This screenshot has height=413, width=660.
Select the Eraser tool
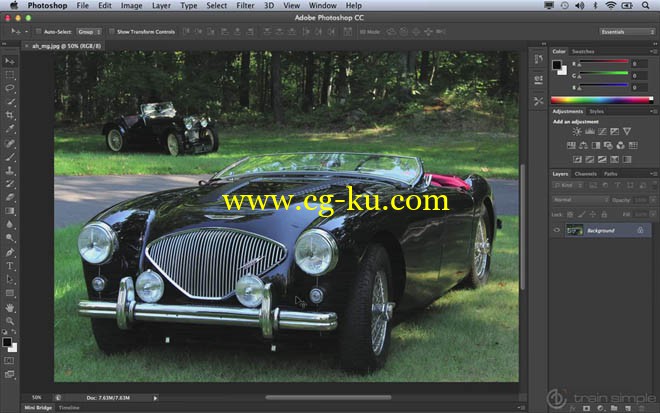coord(10,197)
